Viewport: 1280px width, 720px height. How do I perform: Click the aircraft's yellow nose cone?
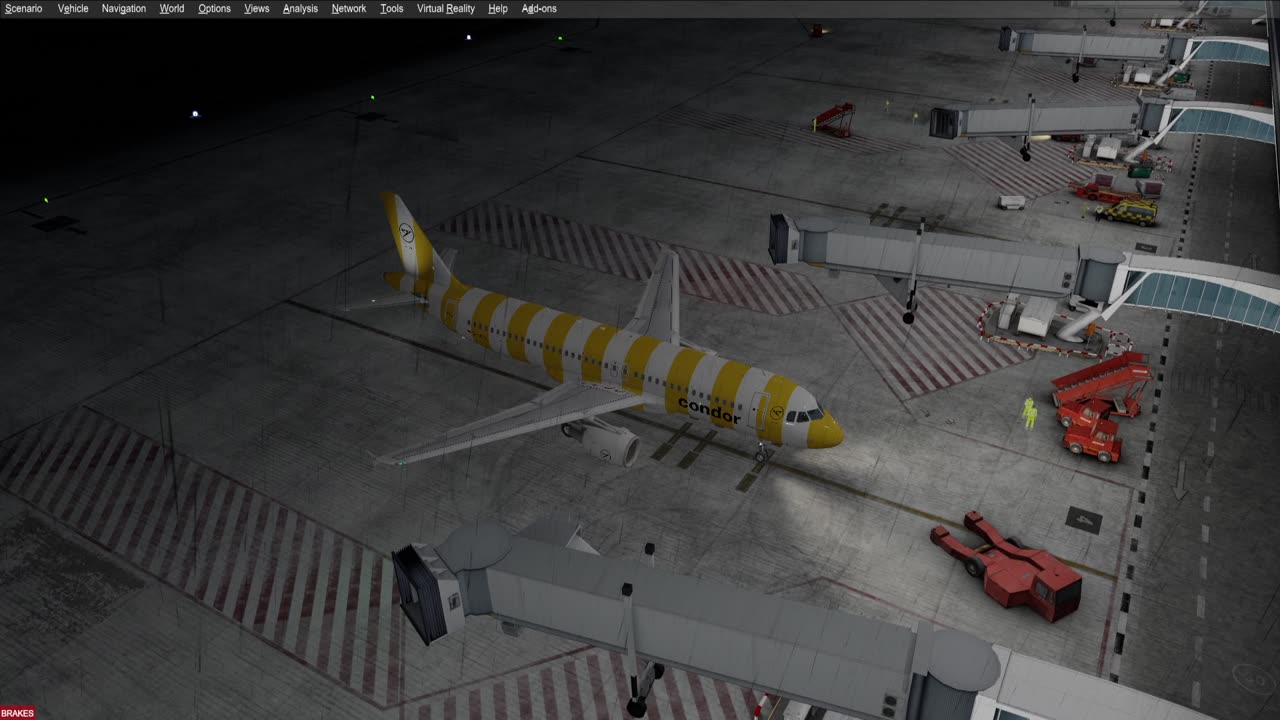[826, 431]
